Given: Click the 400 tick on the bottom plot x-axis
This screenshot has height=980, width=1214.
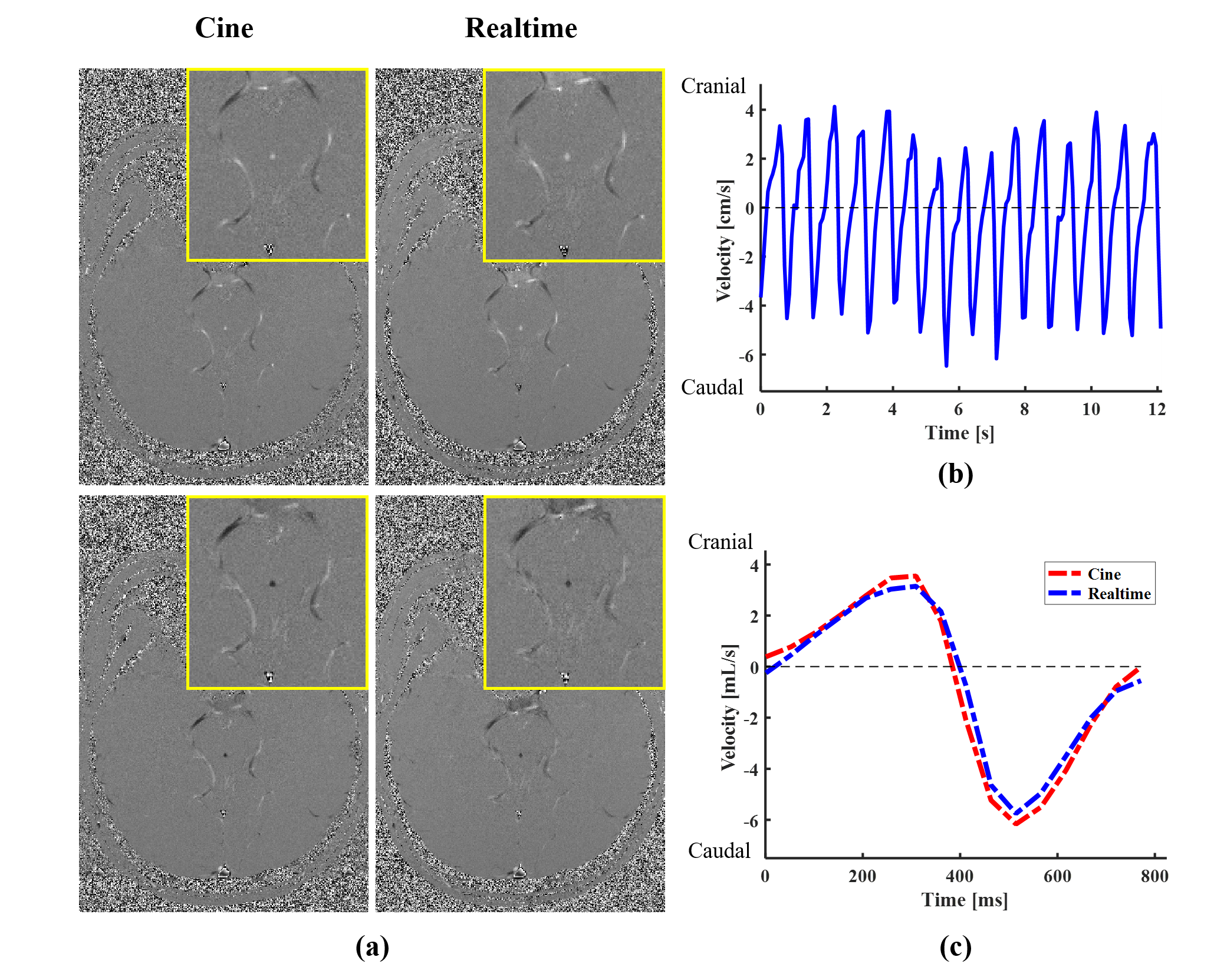Looking at the screenshot, I should tap(959, 876).
